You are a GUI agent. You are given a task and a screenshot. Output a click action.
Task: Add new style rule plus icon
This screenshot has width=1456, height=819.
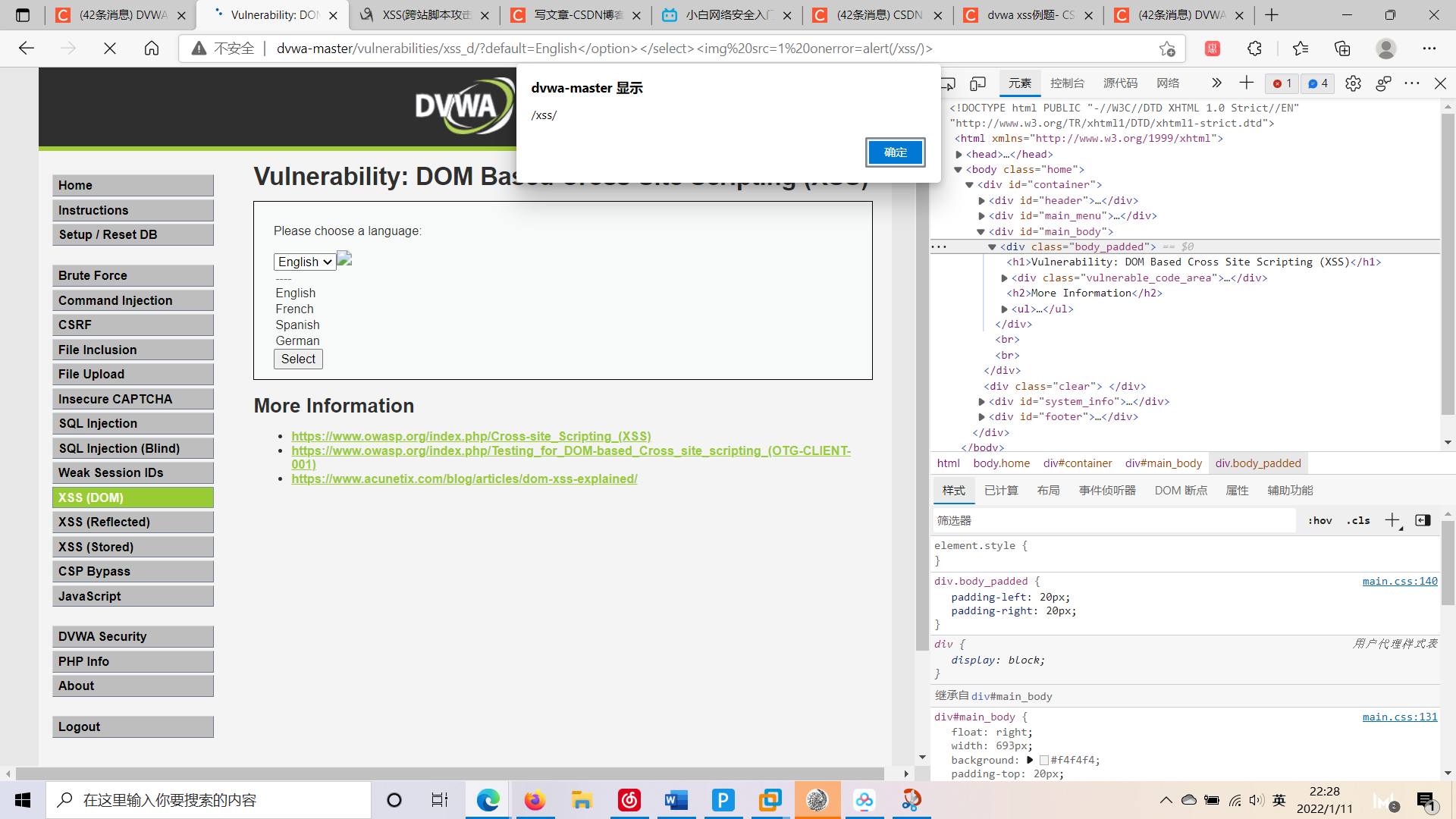1392,520
